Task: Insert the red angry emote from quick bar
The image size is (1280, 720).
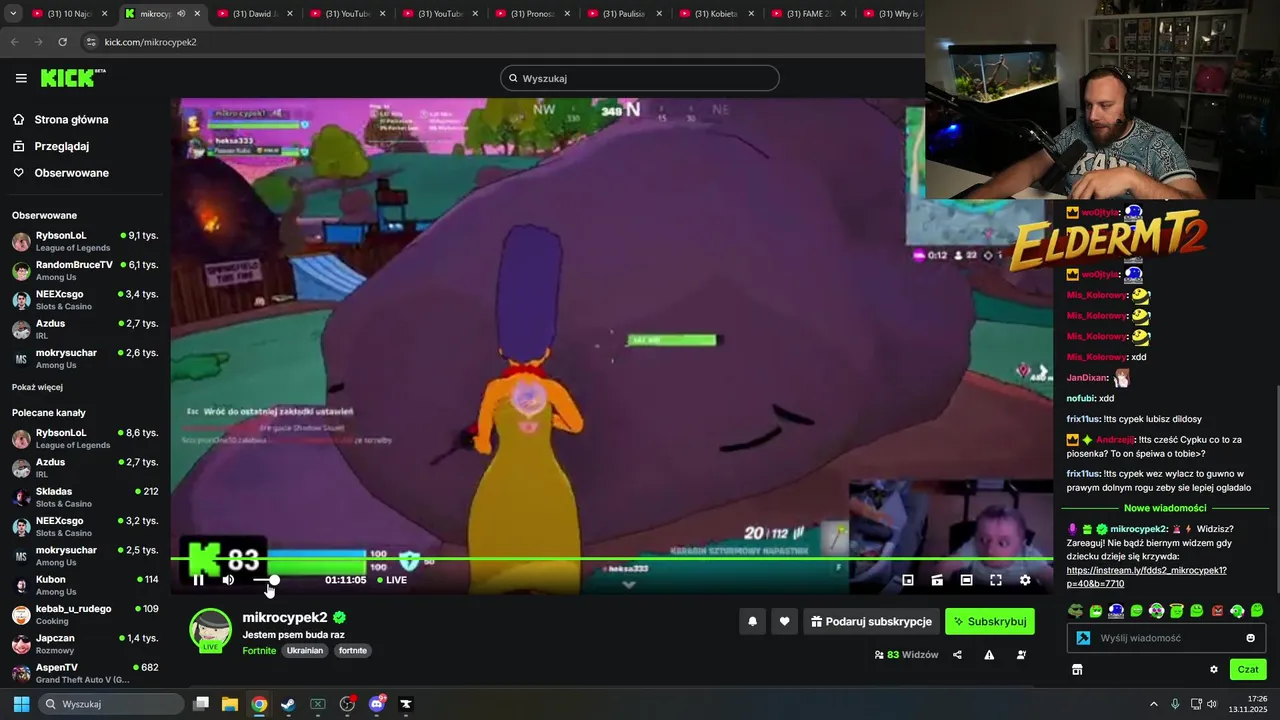Action: pos(1217,611)
